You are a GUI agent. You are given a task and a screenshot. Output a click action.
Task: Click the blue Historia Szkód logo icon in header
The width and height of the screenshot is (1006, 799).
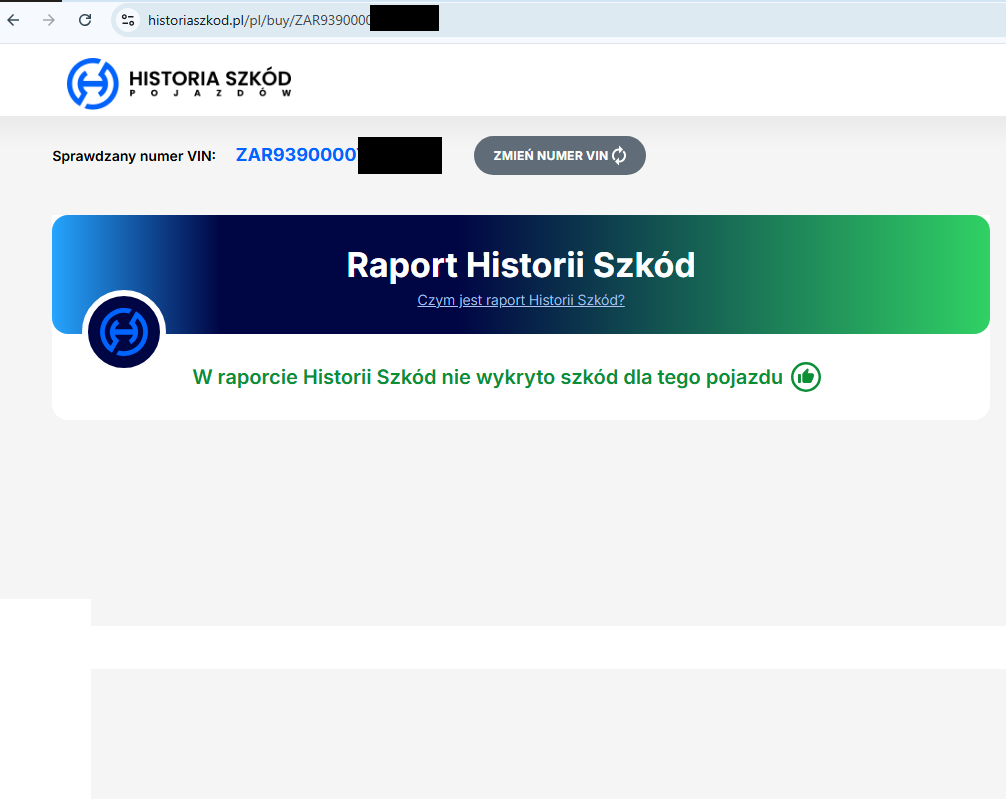coord(93,84)
